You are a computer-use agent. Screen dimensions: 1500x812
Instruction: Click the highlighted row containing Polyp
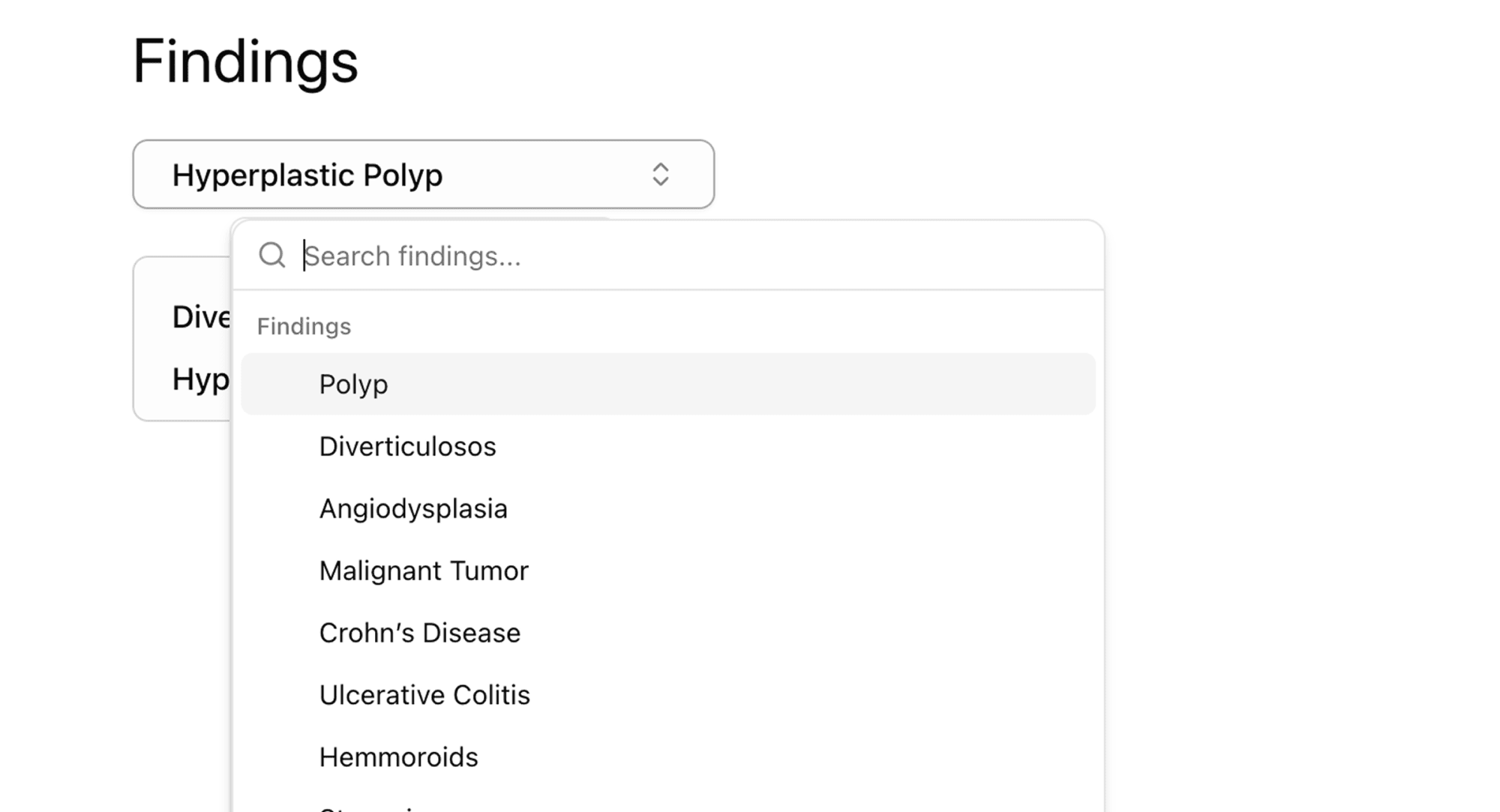pyautogui.click(x=668, y=384)
